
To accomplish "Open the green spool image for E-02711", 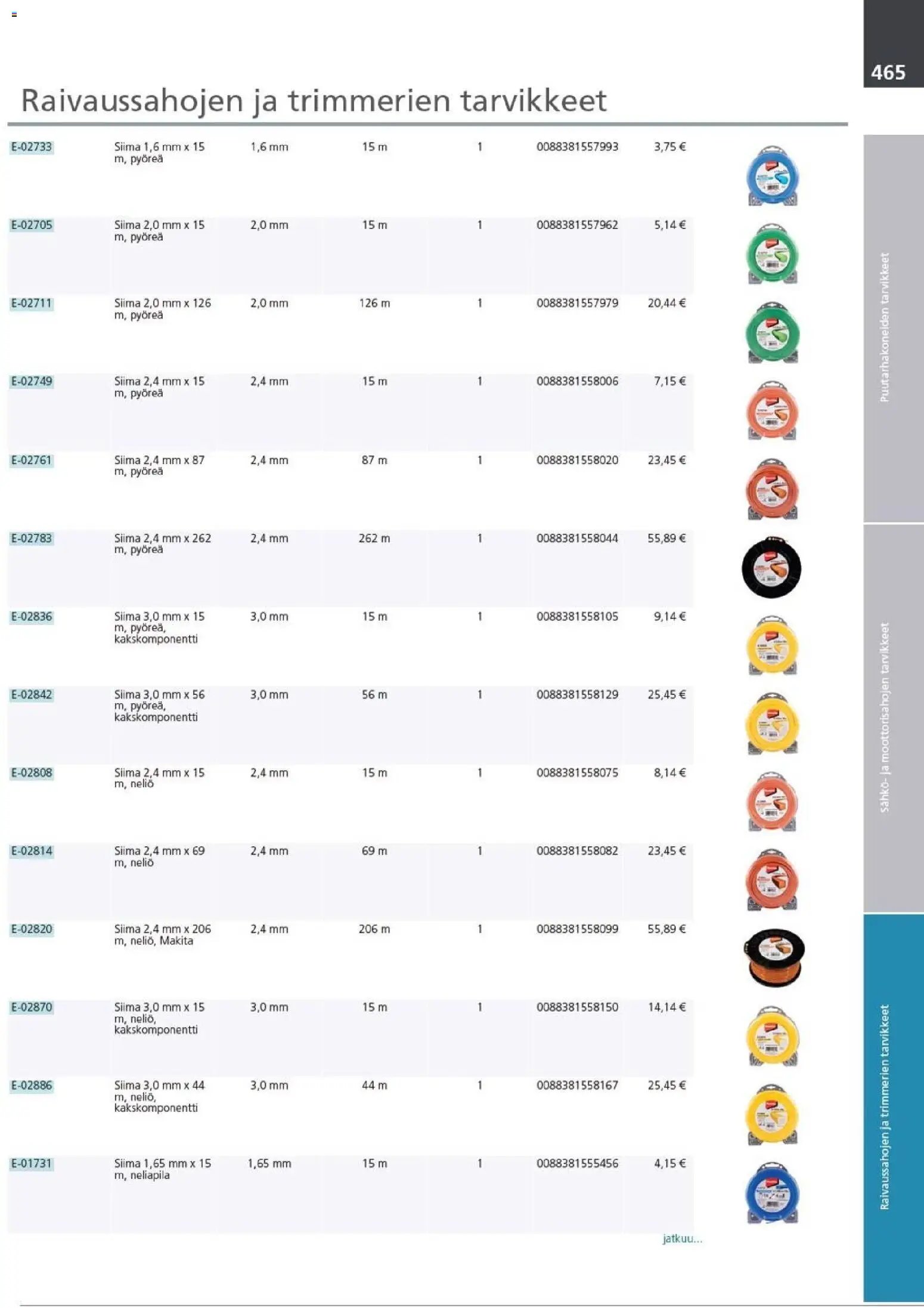I will click(x=772, y=333).
